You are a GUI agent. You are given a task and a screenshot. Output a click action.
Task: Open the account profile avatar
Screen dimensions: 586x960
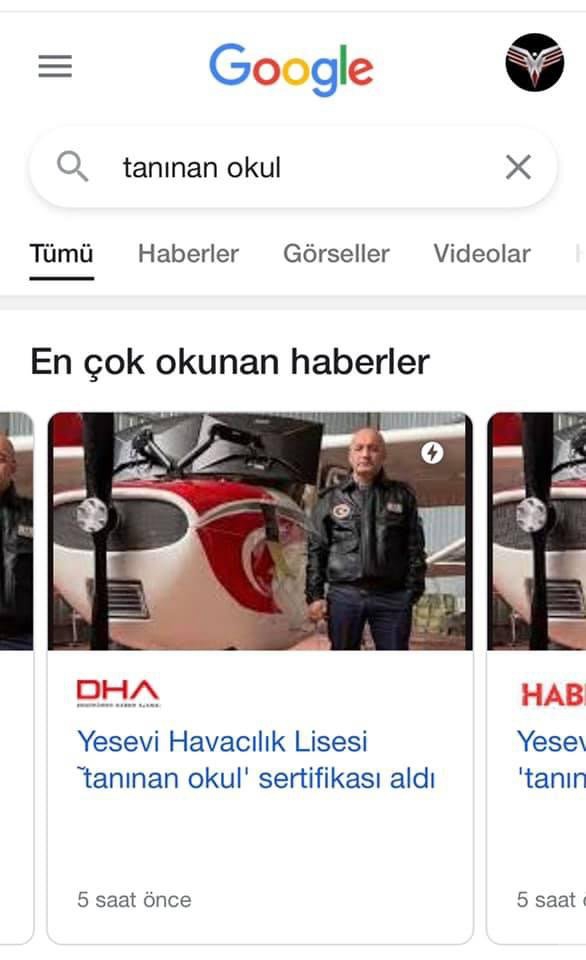point(535,62)
